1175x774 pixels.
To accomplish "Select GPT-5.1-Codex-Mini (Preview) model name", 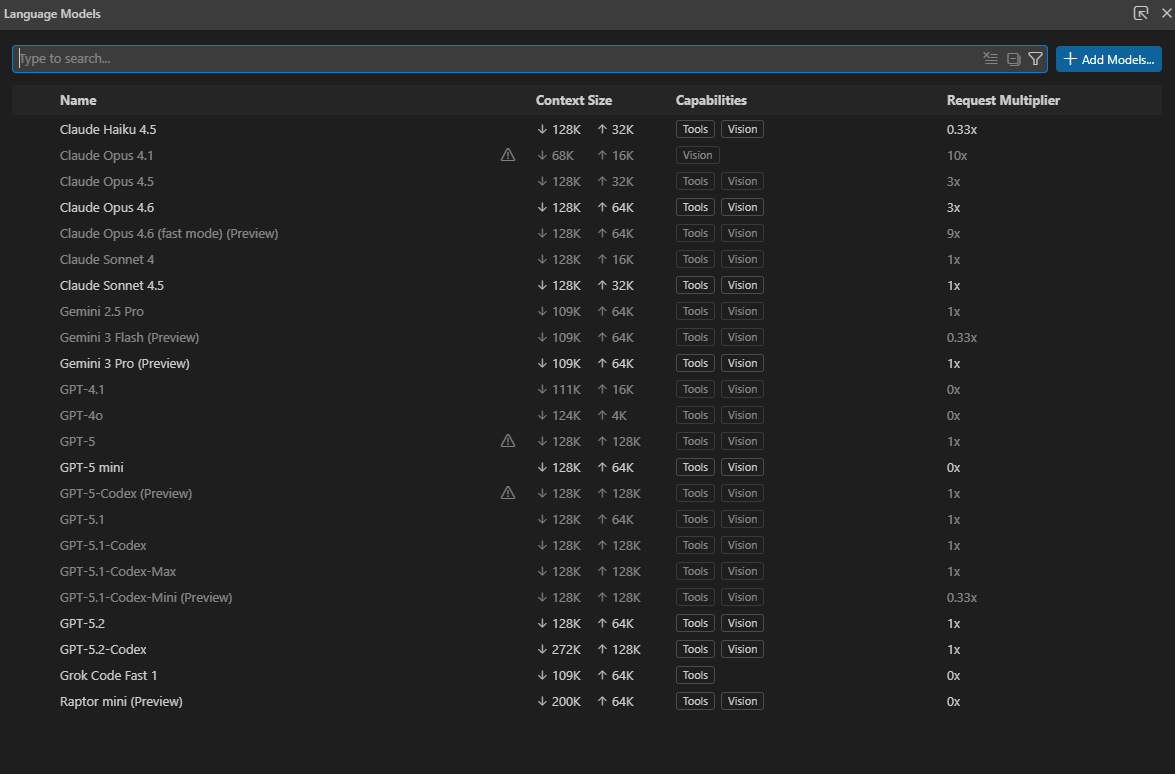I will tap(145, 597).
